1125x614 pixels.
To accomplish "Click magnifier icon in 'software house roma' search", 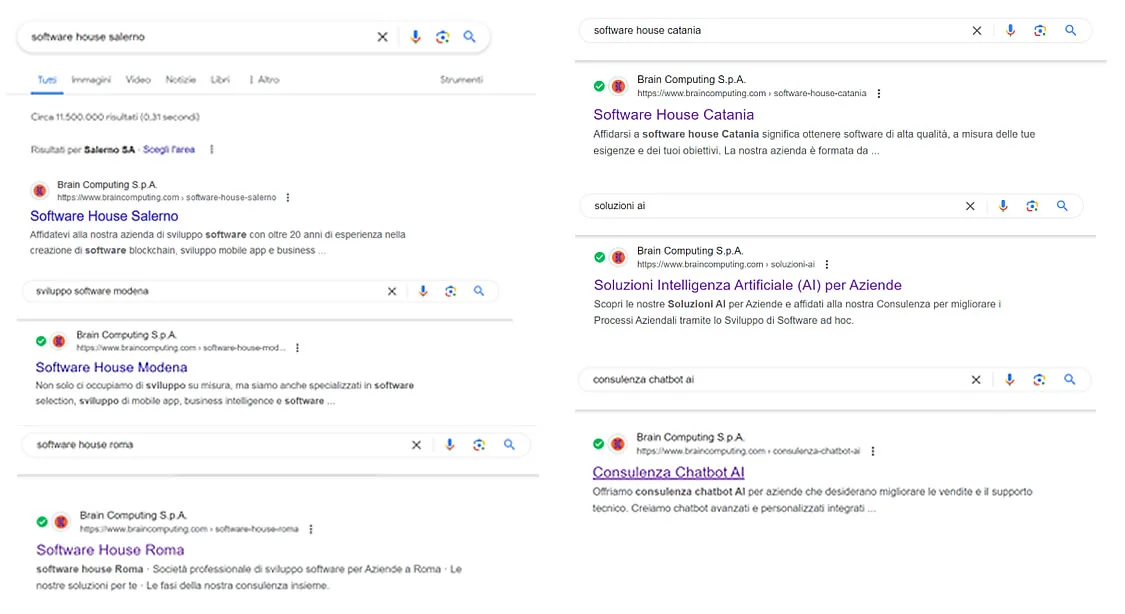I will 509,445.
